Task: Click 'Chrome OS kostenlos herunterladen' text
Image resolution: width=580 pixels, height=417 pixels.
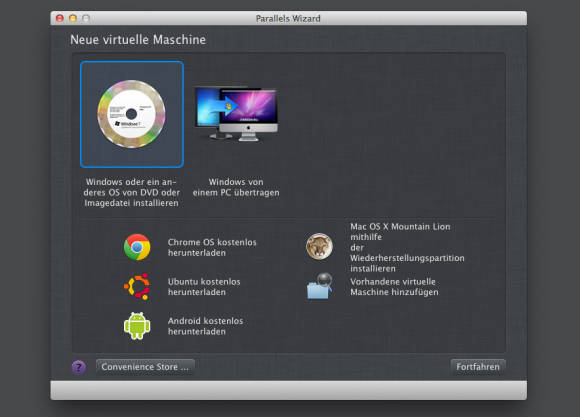Action: [x=212, y=248]
